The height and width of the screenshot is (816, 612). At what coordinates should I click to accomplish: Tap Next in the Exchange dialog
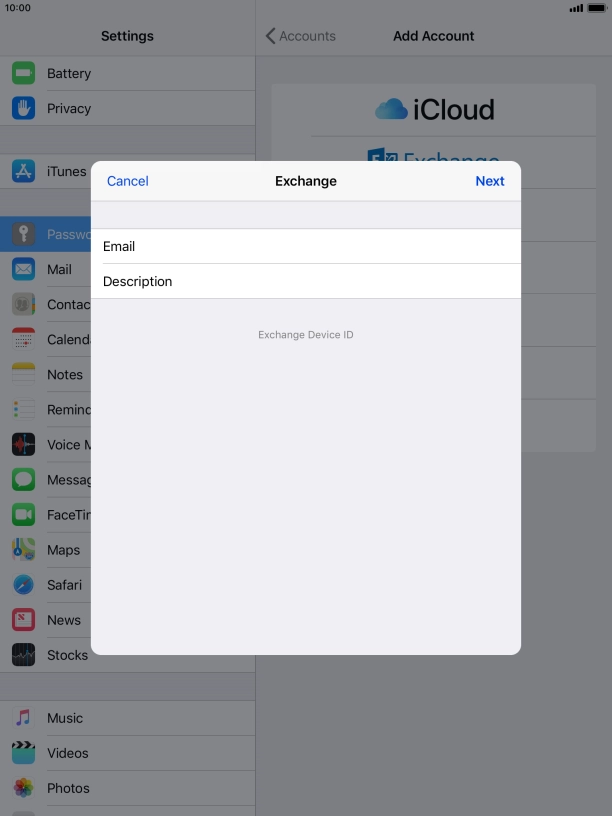490,181
